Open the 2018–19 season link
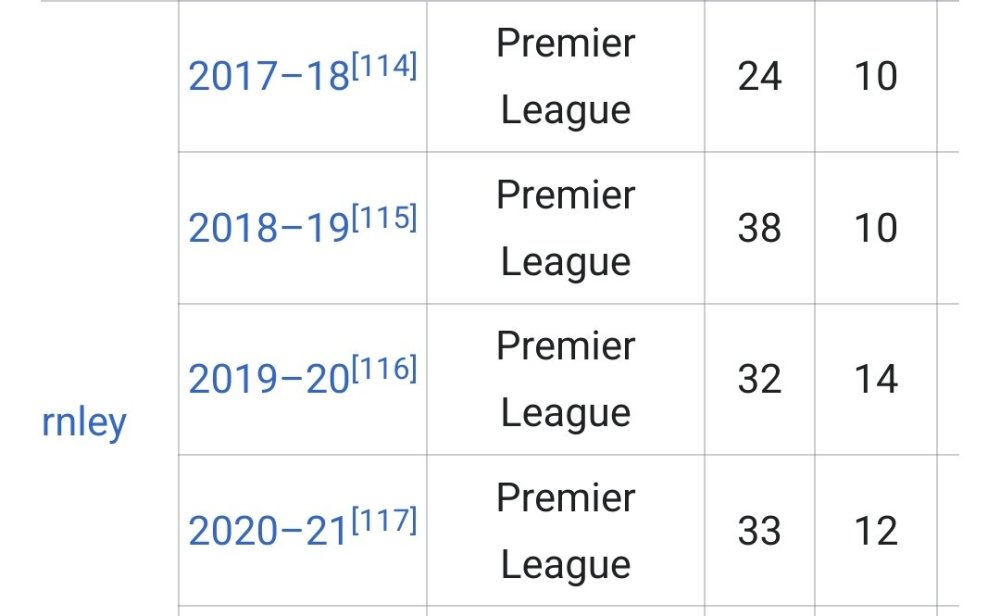 point(268,230)
